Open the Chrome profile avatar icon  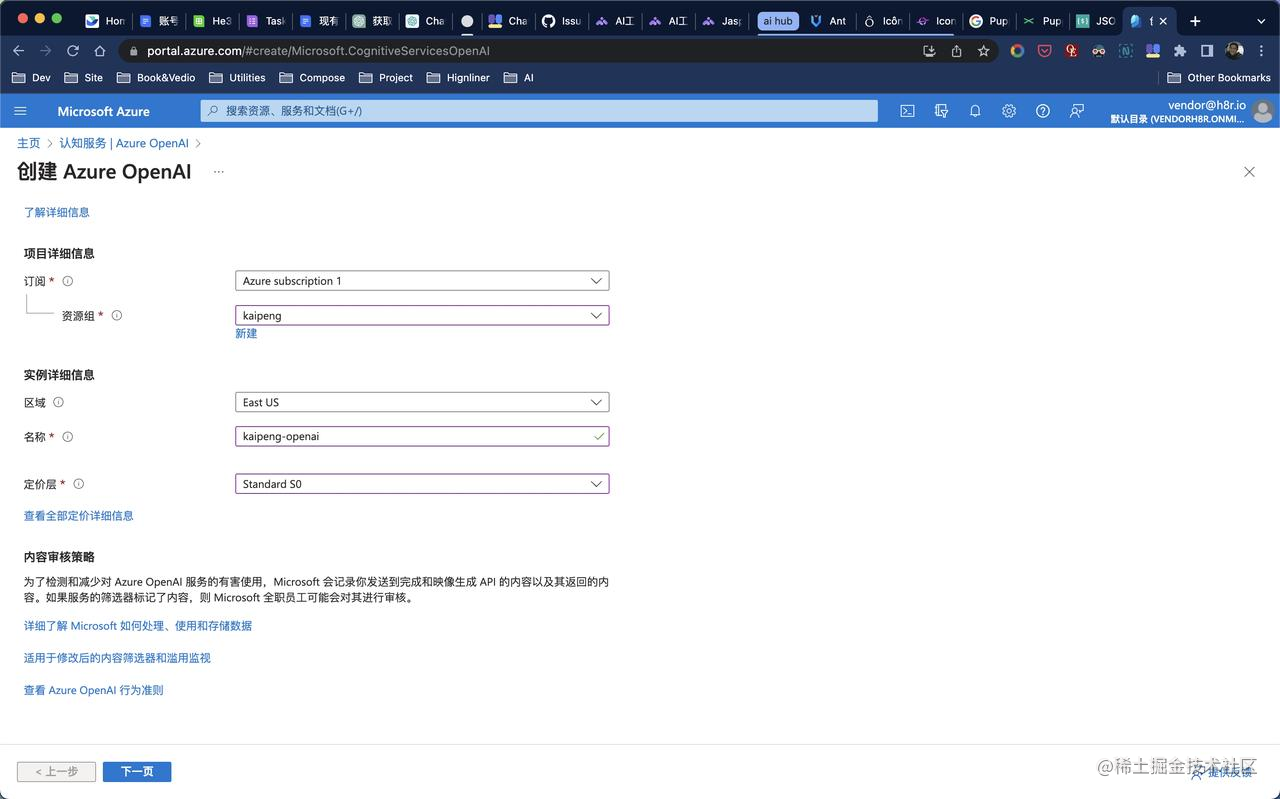(x=1234, y=50)
